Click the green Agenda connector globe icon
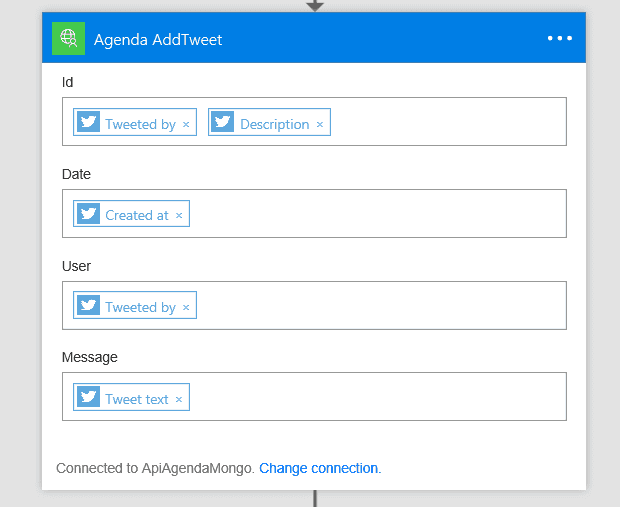The image size is (620, 507). [x=68, y=38]
